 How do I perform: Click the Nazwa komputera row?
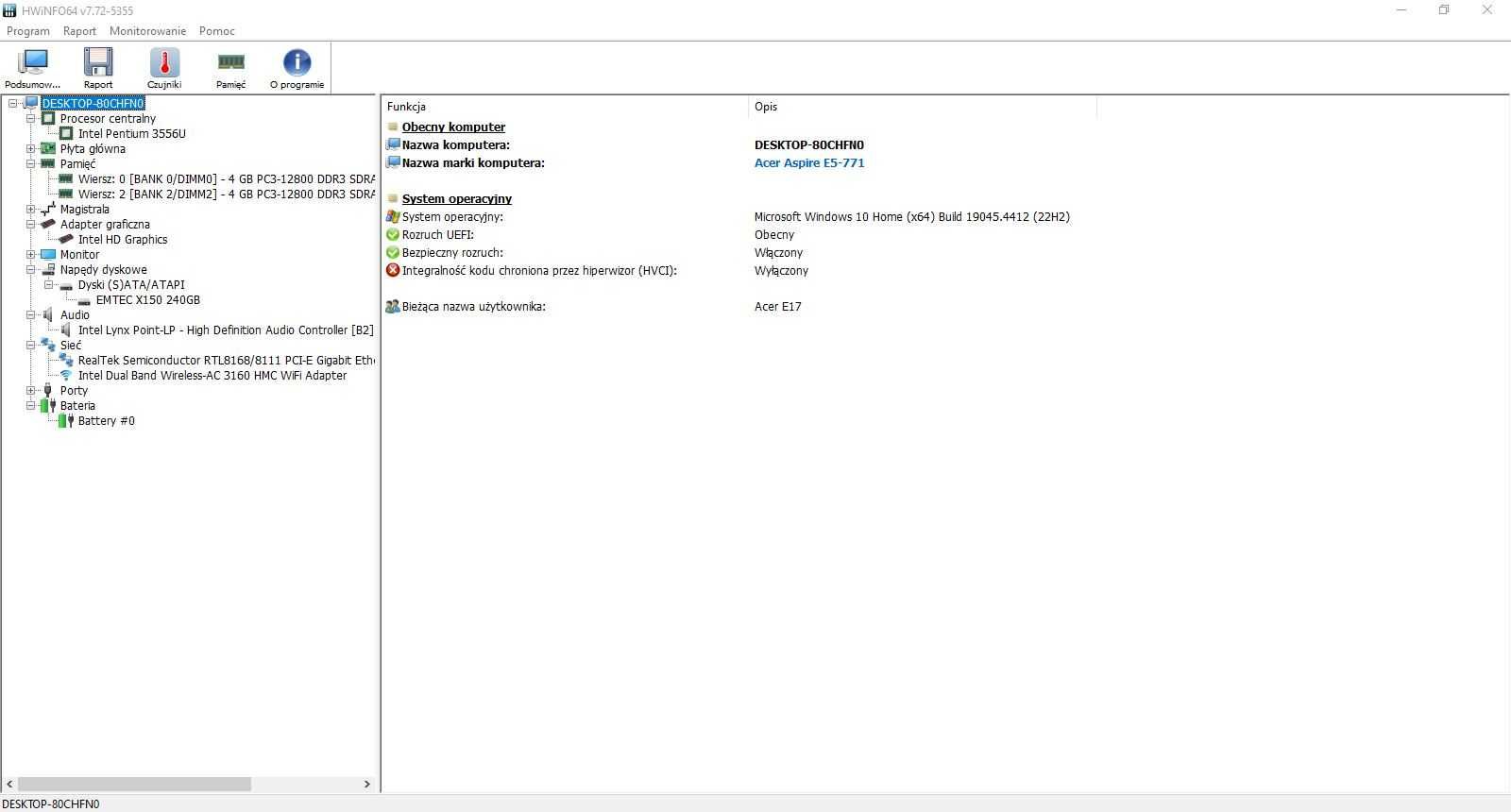point(625,145)
